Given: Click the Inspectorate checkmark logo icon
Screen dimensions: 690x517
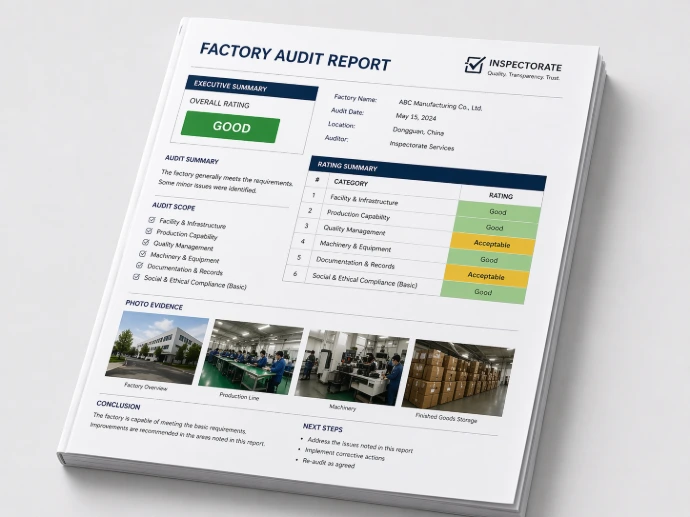Looking at the screenshot, I should point(474,65).
